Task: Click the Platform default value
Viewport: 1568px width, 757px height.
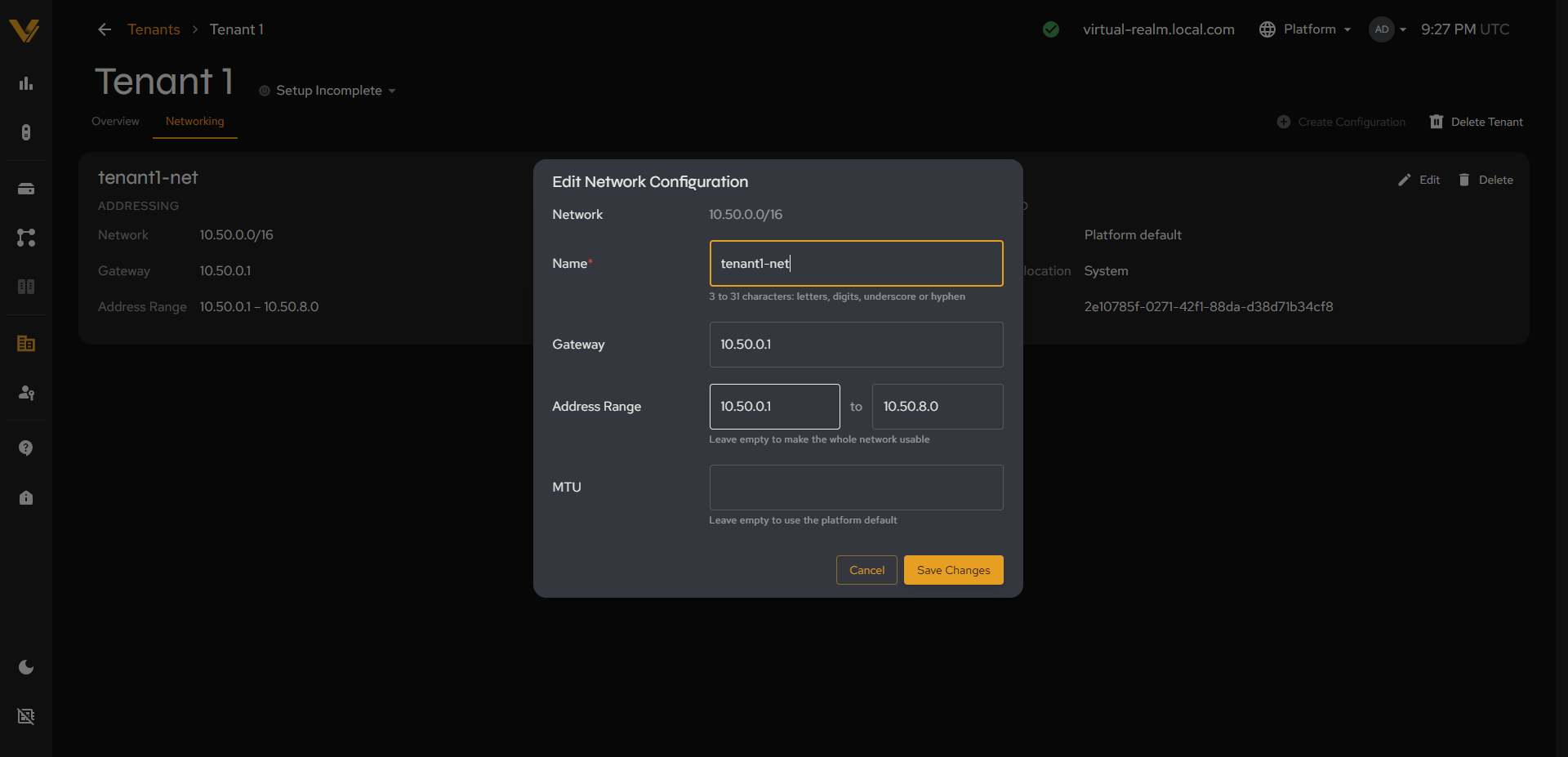Action: [x=1133, y=235]
